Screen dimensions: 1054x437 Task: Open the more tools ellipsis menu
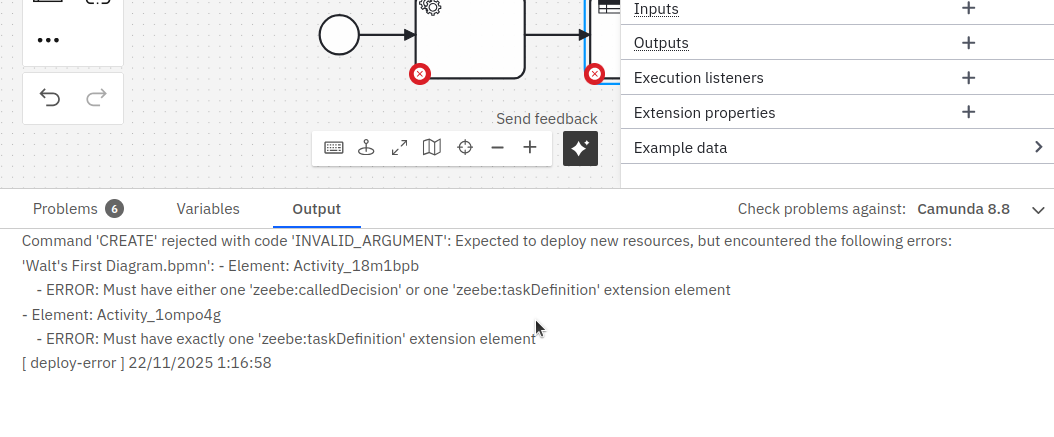tap(48, 40)
